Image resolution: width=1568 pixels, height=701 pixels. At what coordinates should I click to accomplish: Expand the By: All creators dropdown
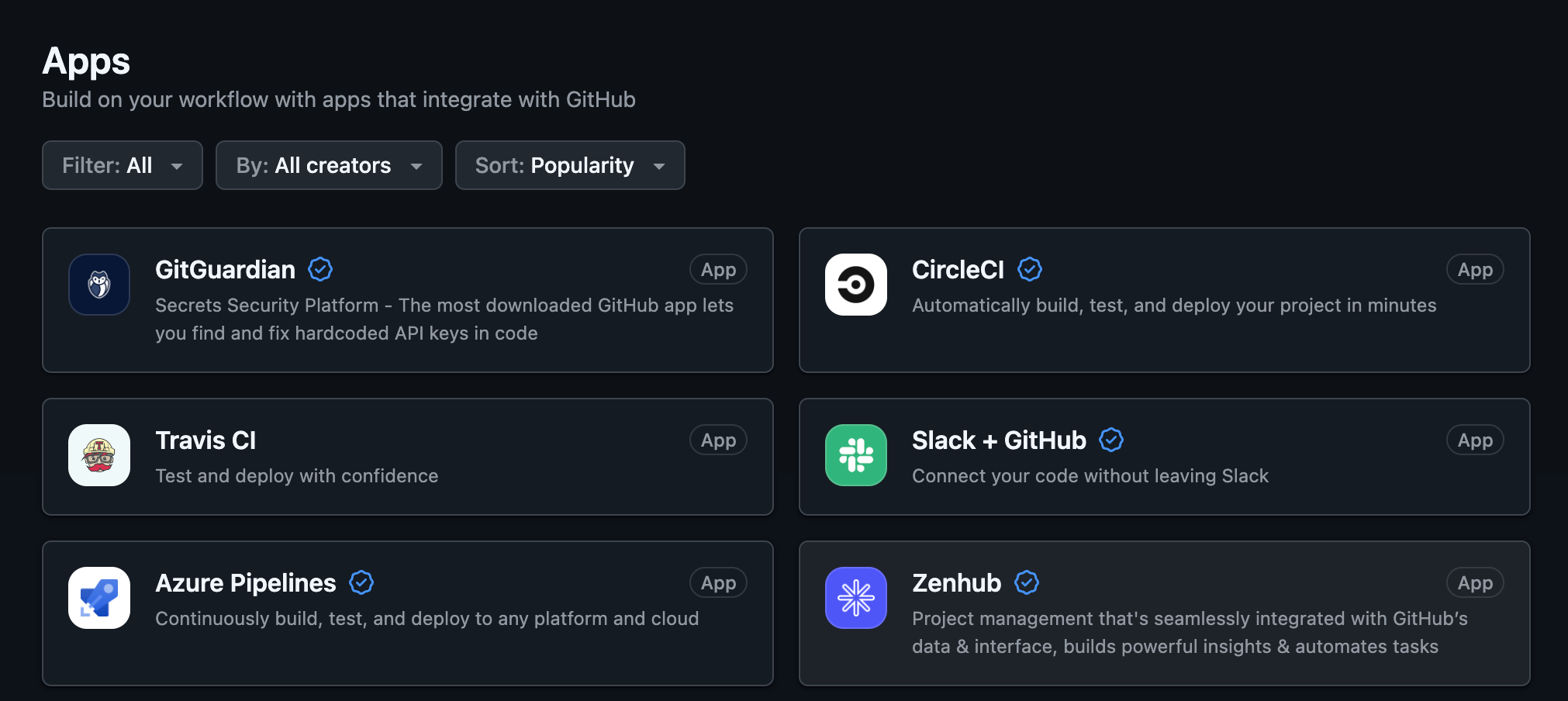[x=328, y=165]
